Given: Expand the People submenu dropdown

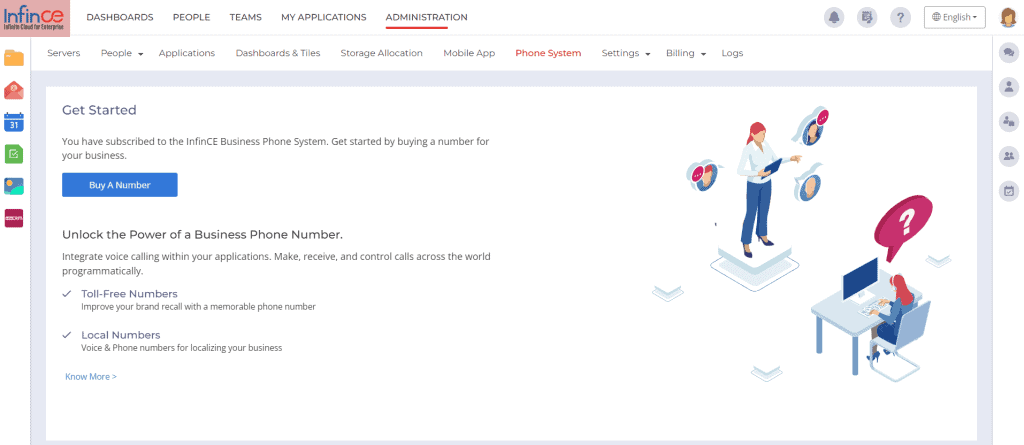Looking at the screenshot, I should pyautogui.click(x=122, y=54).
